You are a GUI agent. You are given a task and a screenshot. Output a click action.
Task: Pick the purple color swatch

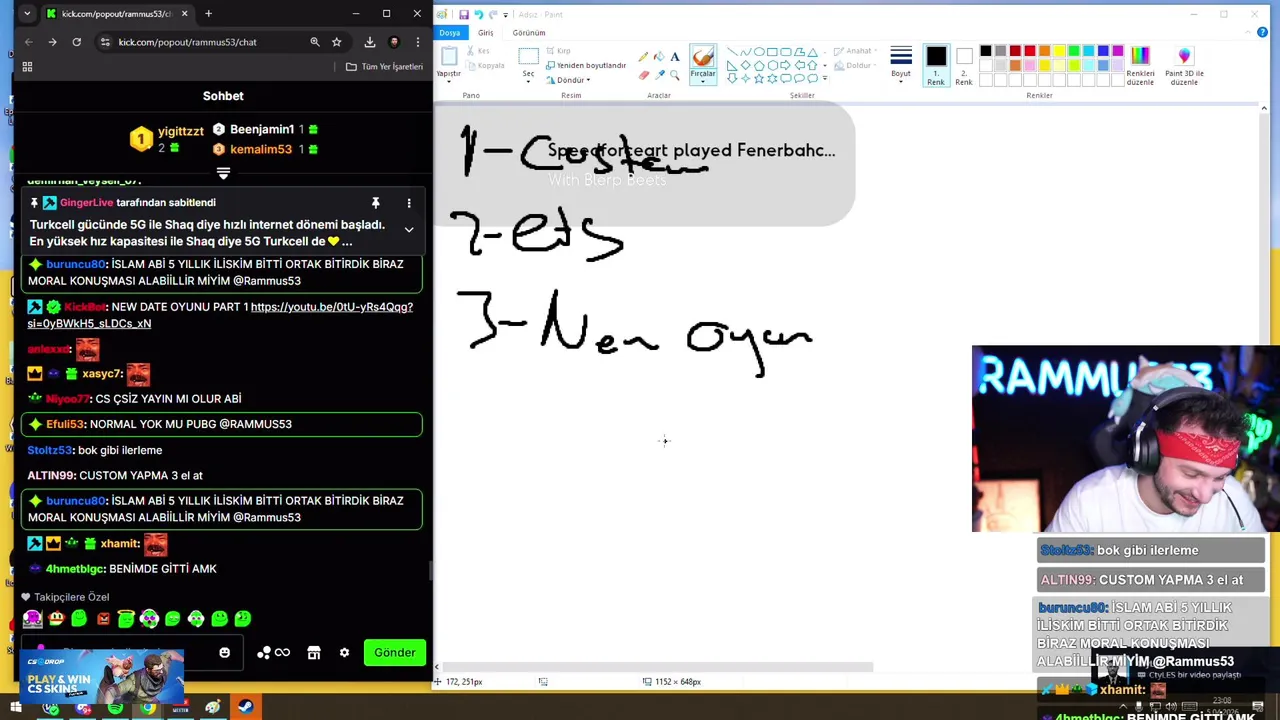coord(1118,51)
